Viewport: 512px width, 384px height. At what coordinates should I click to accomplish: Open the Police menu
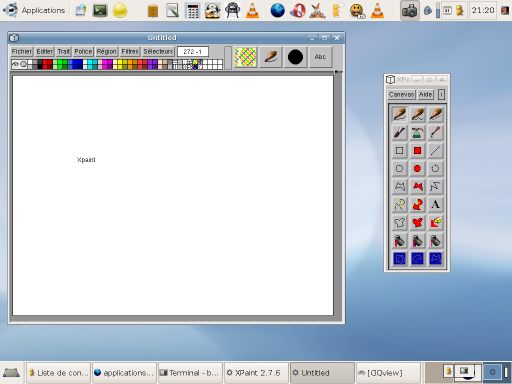tap(83, 51)
